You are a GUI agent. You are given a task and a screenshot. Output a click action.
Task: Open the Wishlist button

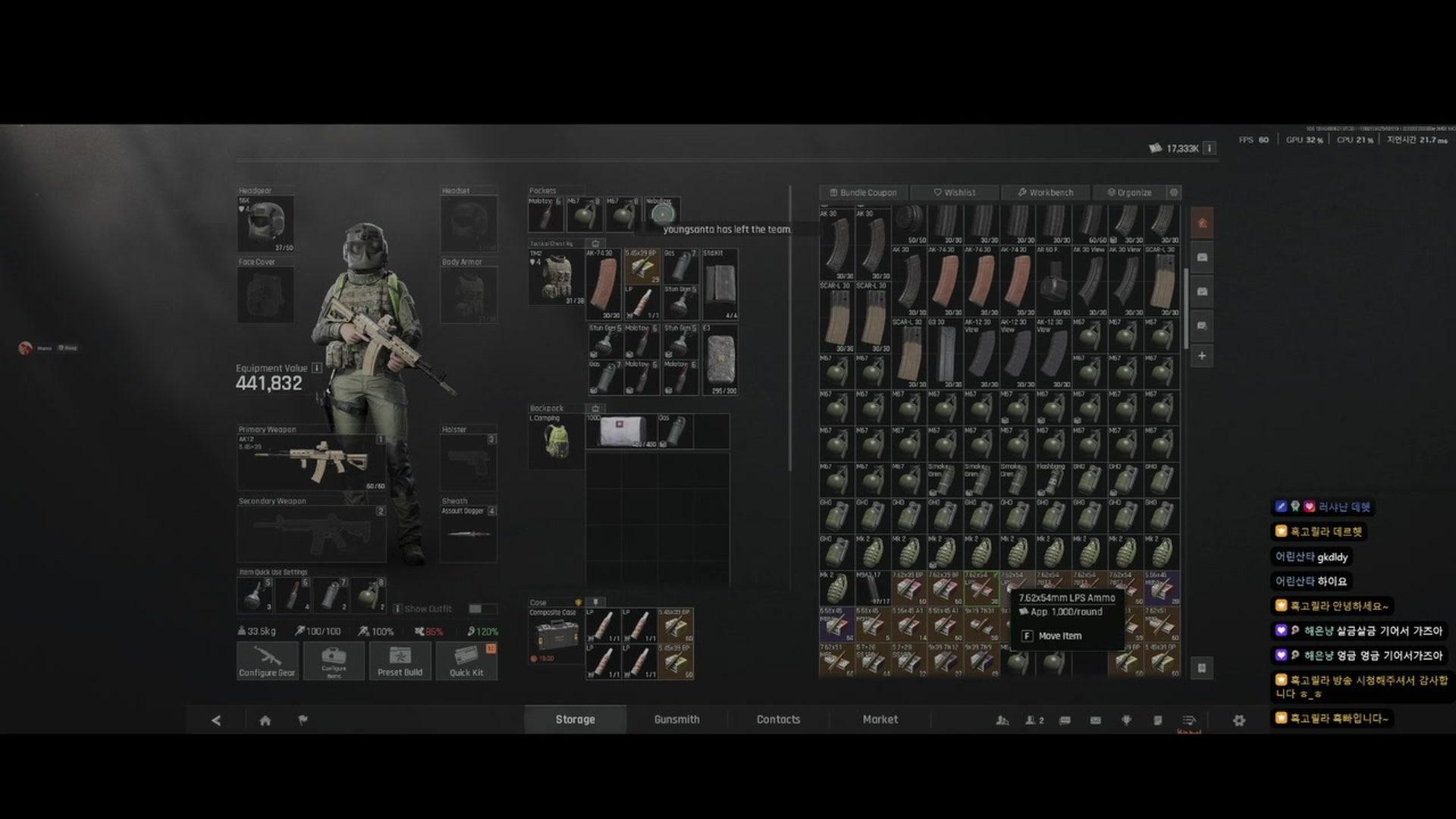pos(955,193)
